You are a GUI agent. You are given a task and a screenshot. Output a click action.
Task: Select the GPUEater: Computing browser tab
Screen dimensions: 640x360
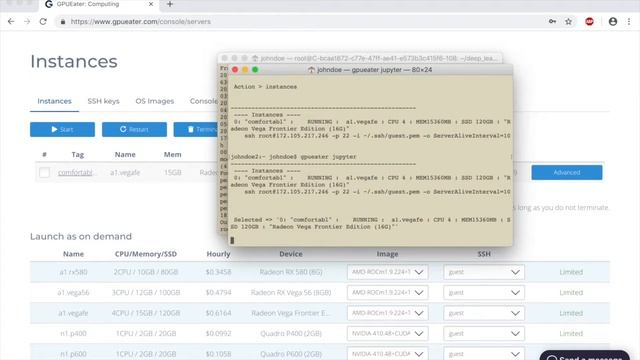98,4
